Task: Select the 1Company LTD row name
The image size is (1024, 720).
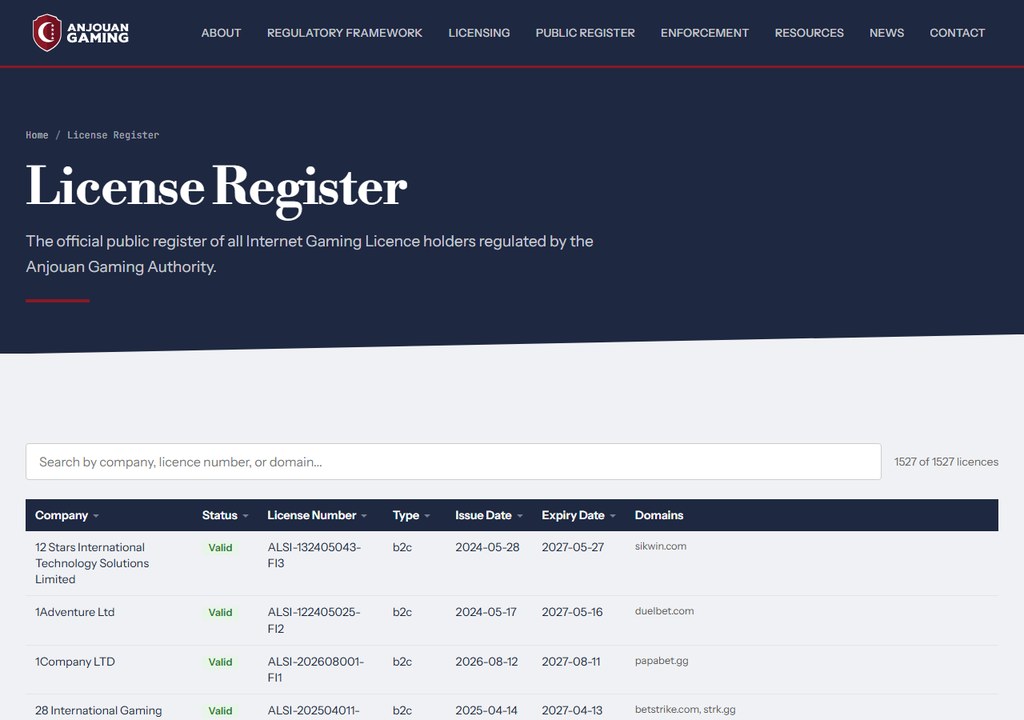Action: coord(75,662)
